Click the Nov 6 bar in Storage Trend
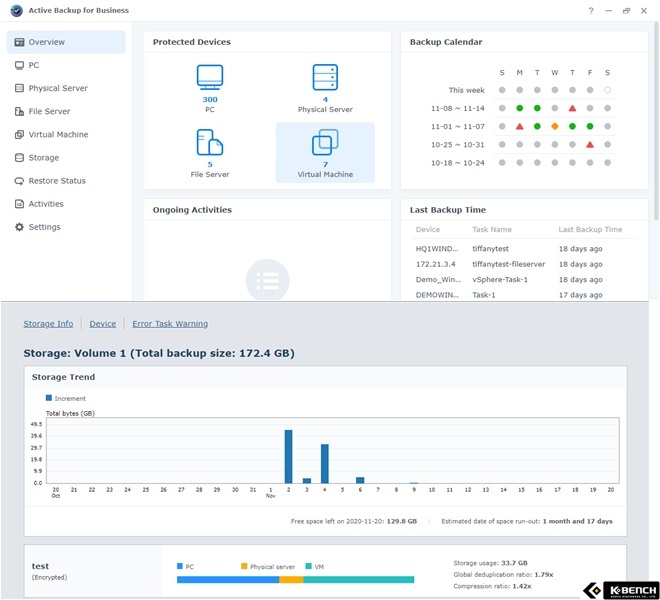Screen dimensions: 660x600 [x=360, y=480]
